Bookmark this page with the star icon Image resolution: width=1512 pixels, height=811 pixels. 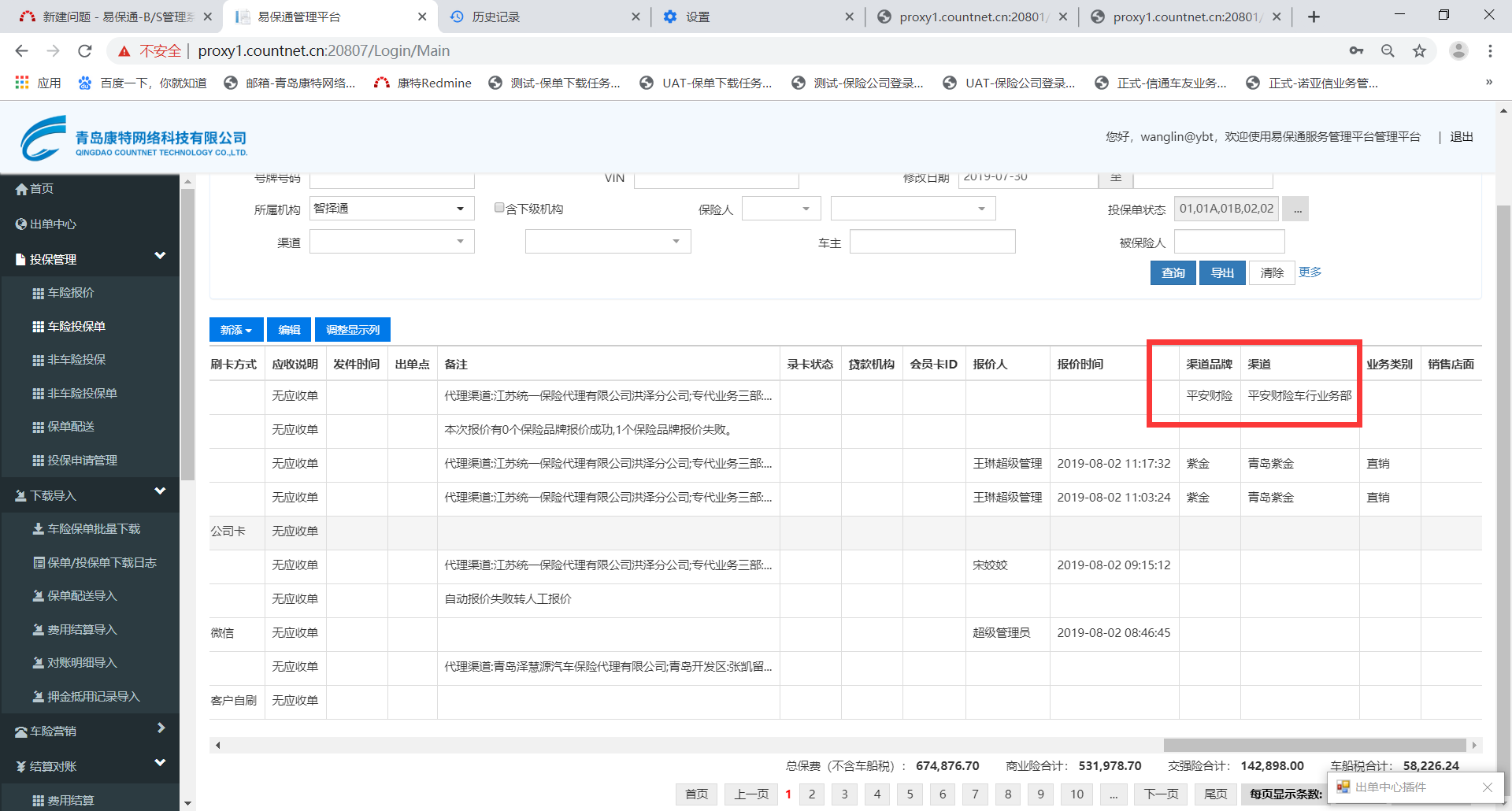coord(1419,51)
